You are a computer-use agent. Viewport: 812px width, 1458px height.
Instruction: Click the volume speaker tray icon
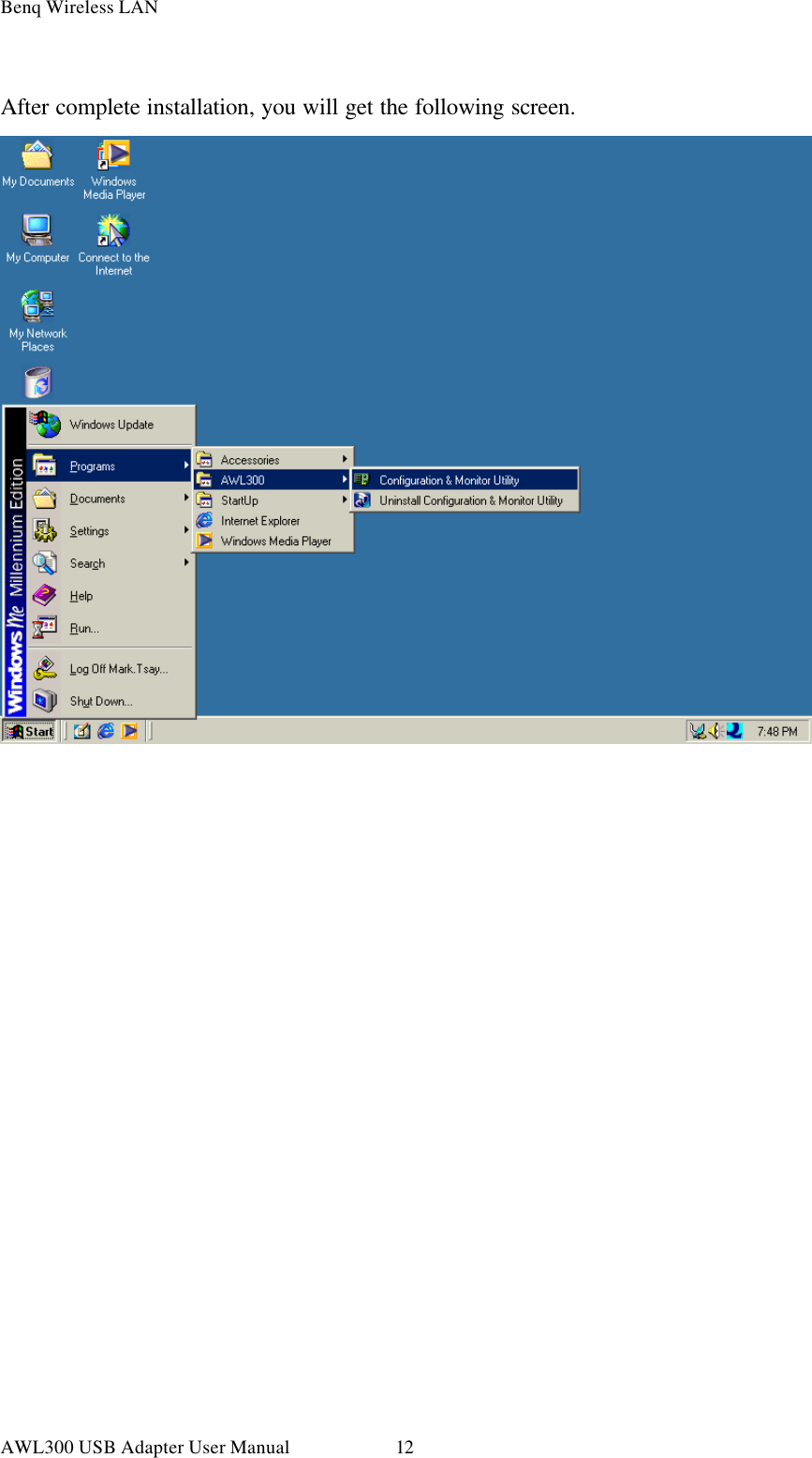tap(716, 731)
